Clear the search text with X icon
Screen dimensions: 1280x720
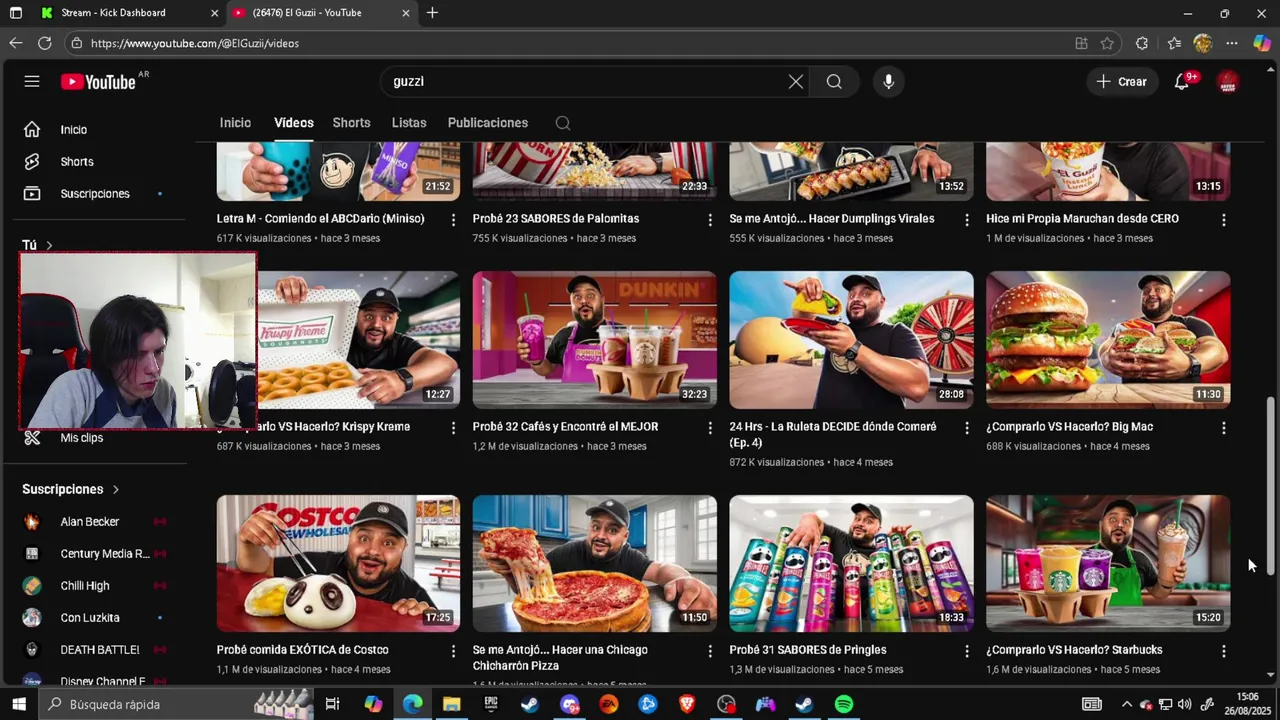796,82
